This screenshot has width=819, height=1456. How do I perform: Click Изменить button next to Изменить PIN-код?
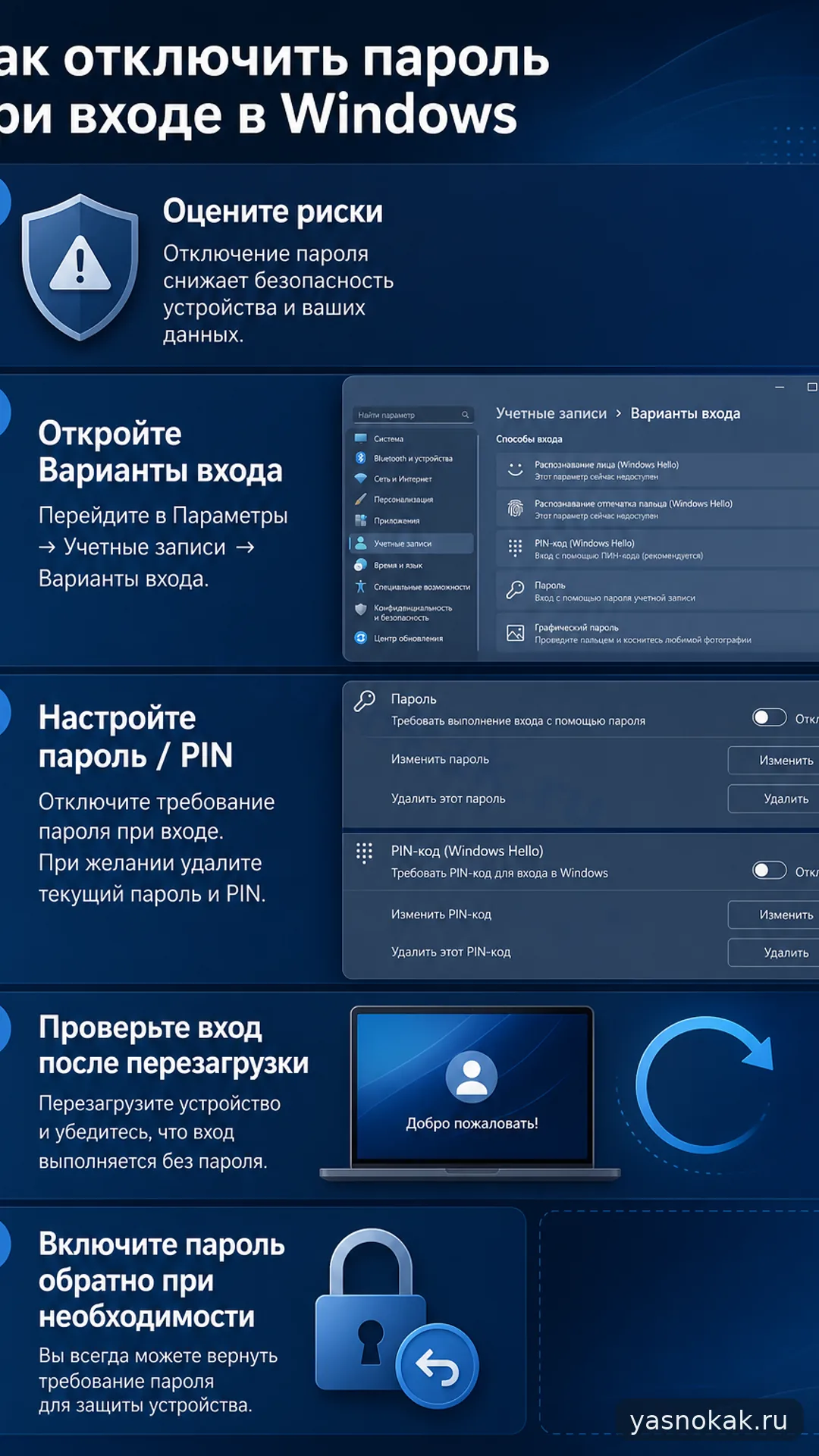[x=773, y=915]
